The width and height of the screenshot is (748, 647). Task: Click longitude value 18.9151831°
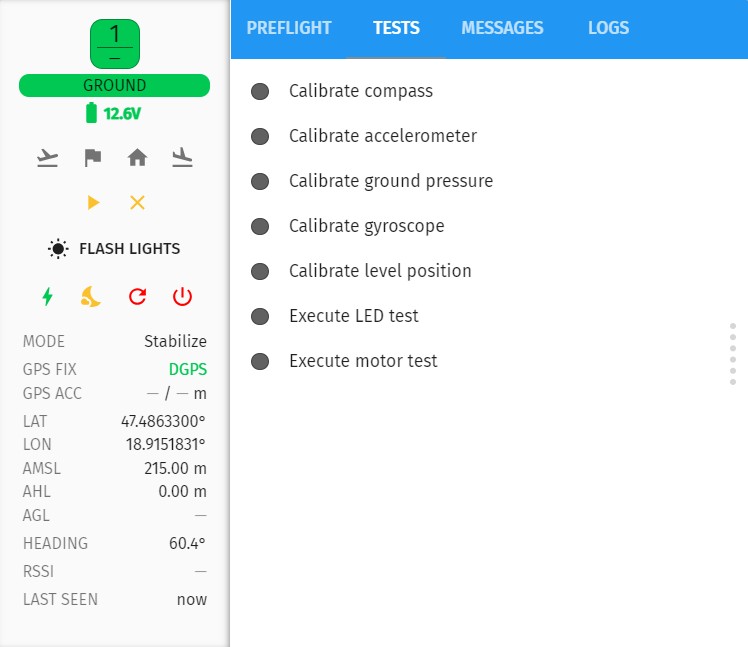[x=166, y=445]
